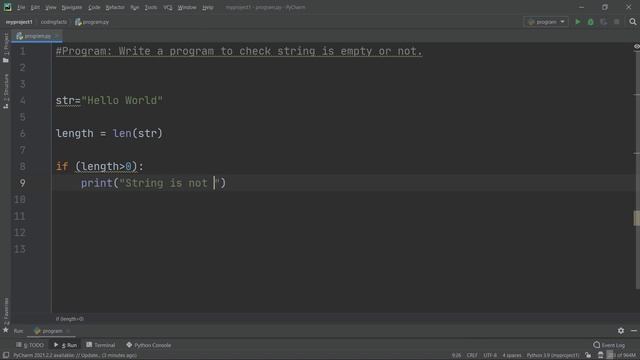Click line number 4 in the gutter

tap(22, 100)
